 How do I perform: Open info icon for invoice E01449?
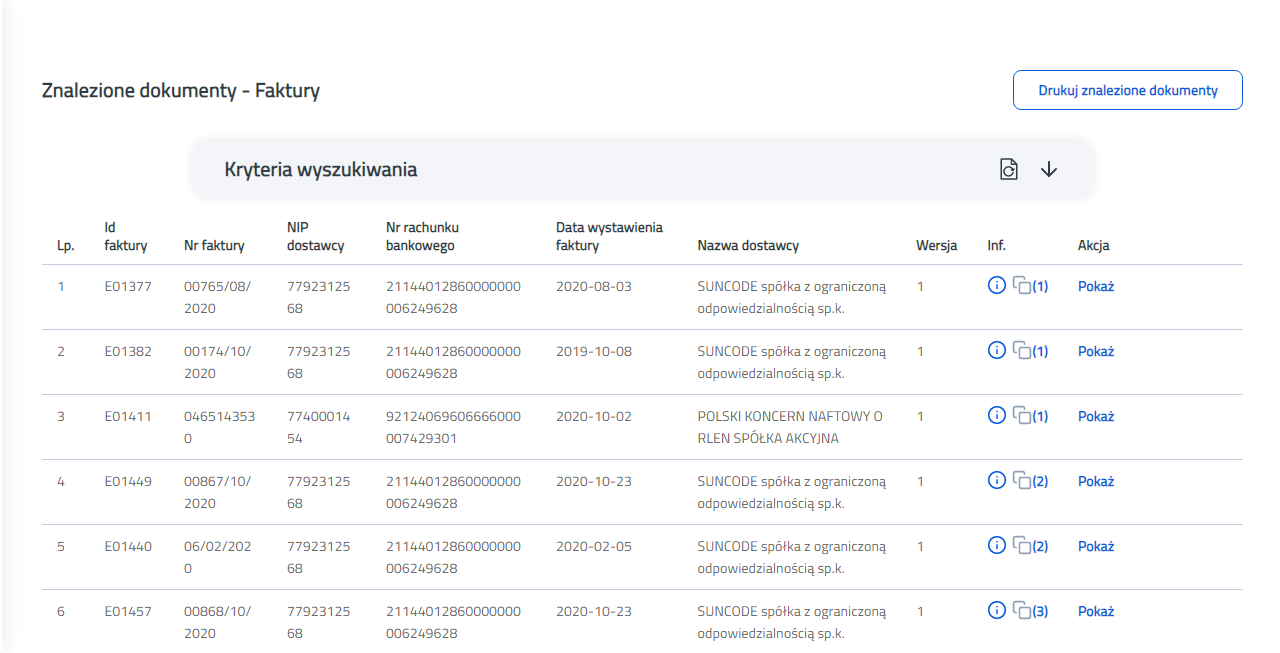(996, 481)
